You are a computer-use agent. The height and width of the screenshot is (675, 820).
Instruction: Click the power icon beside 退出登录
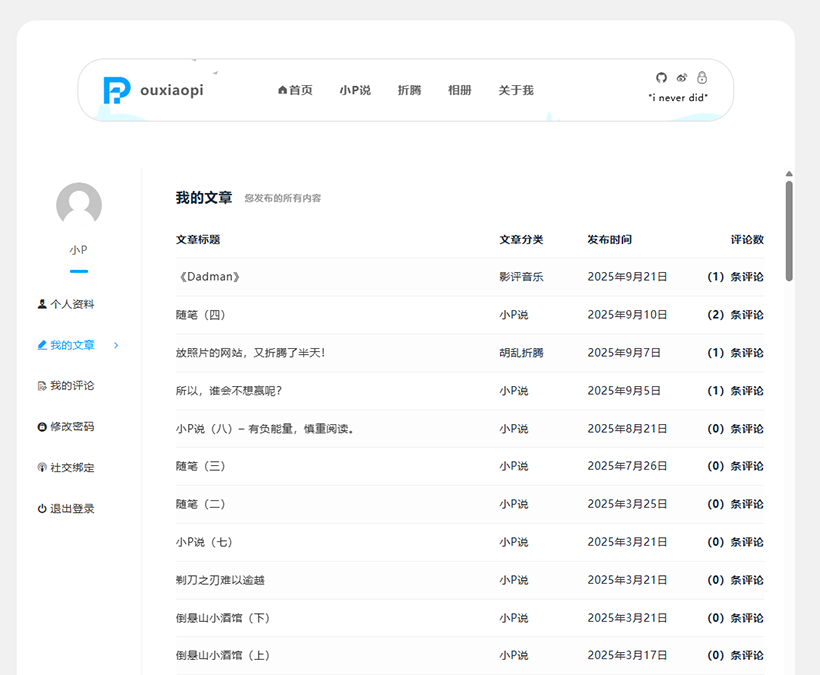click(x=42, y=509)
